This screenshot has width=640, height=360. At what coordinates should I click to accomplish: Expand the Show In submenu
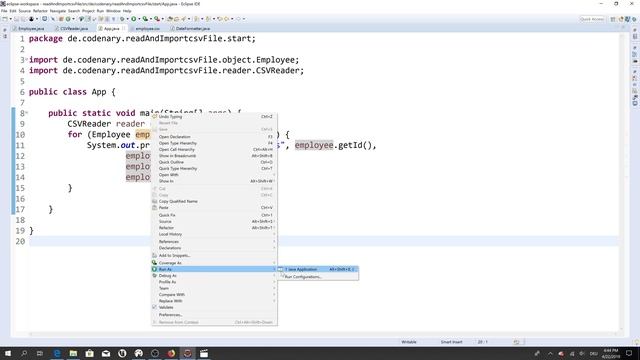(x=214, y=181)
